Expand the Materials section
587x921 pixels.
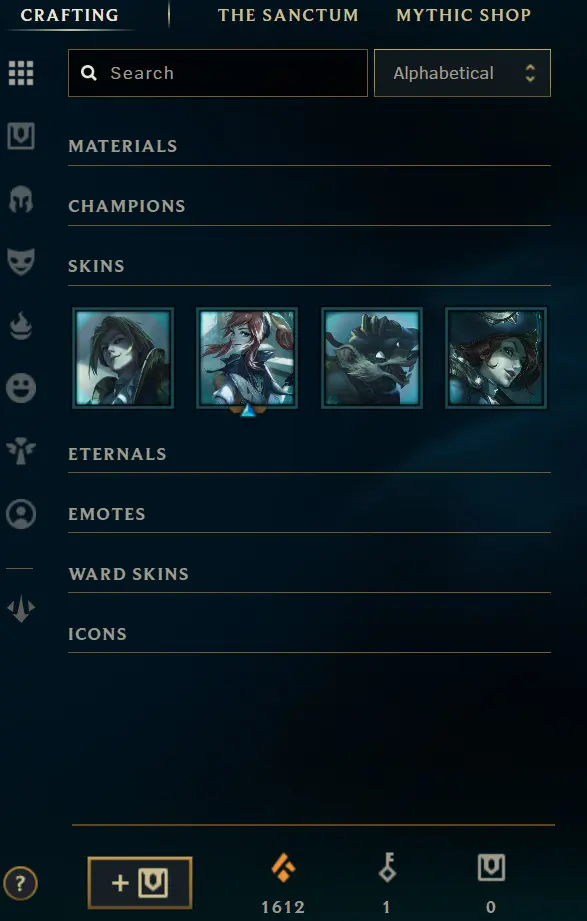[309, 146]
